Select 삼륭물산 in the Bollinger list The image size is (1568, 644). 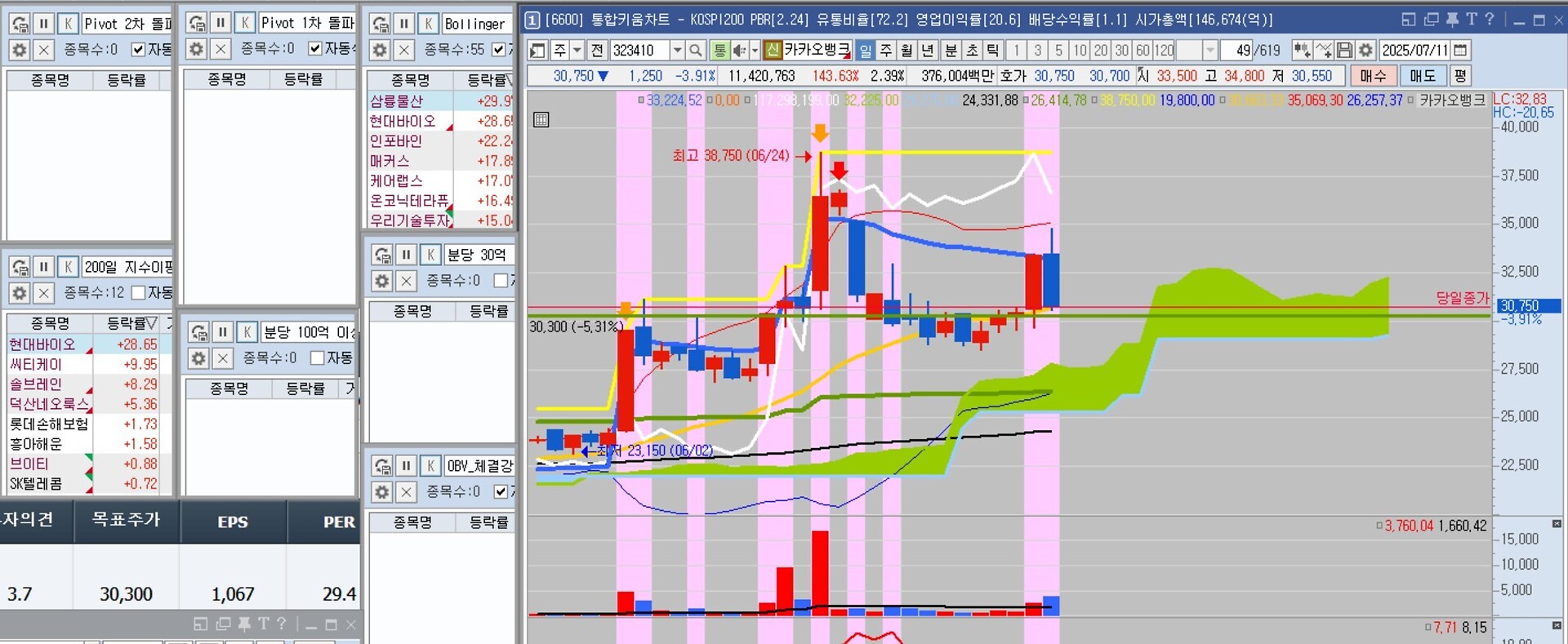click(x=441, y=101)
